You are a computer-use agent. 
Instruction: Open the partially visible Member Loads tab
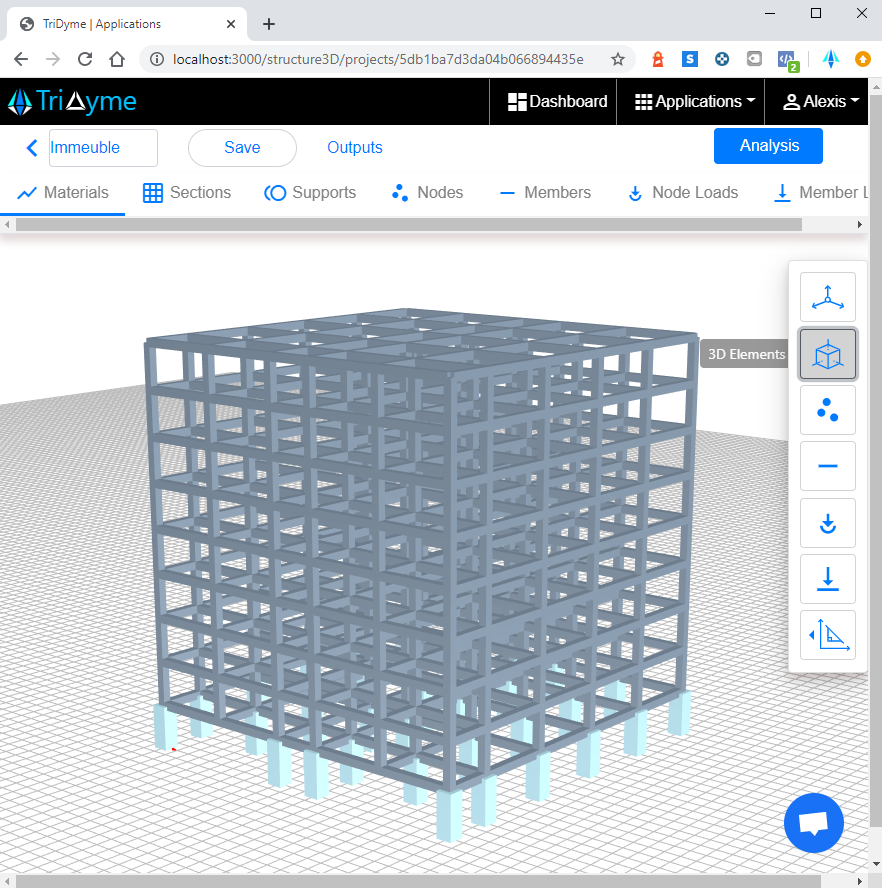coord(820,193)
